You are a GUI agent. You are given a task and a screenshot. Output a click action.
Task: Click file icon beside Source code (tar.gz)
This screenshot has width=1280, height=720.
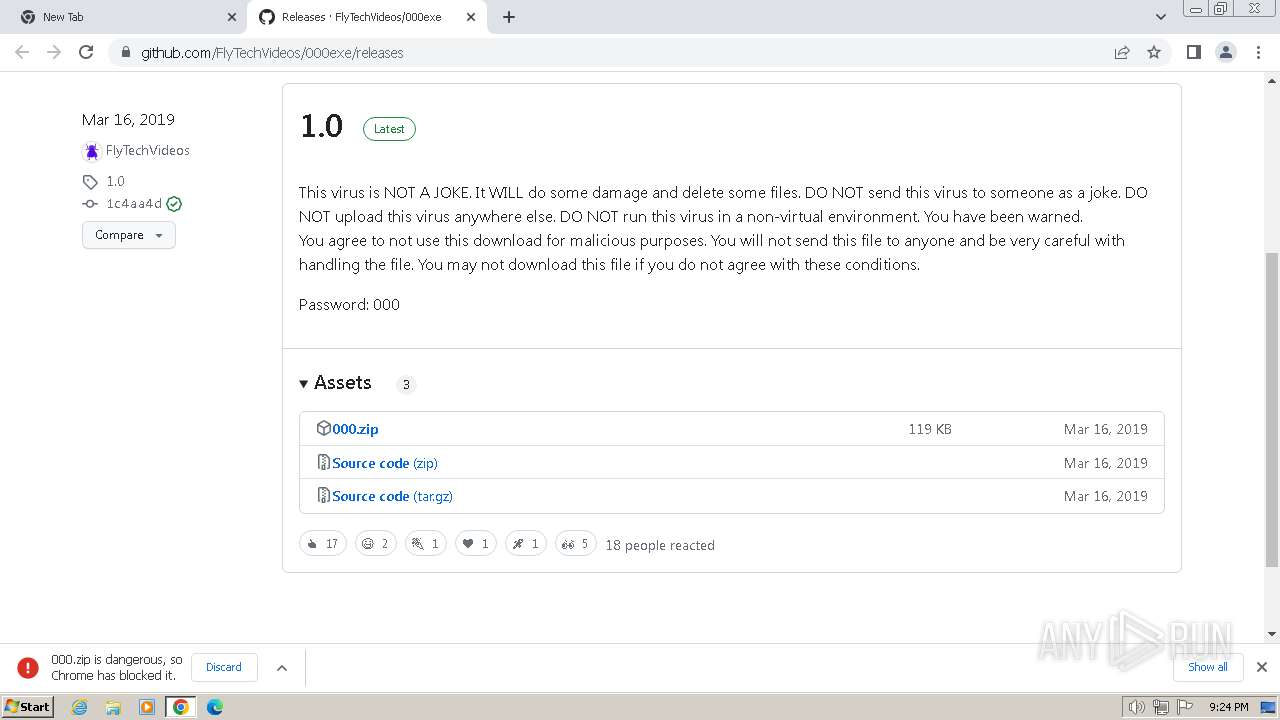click(323, 495)
